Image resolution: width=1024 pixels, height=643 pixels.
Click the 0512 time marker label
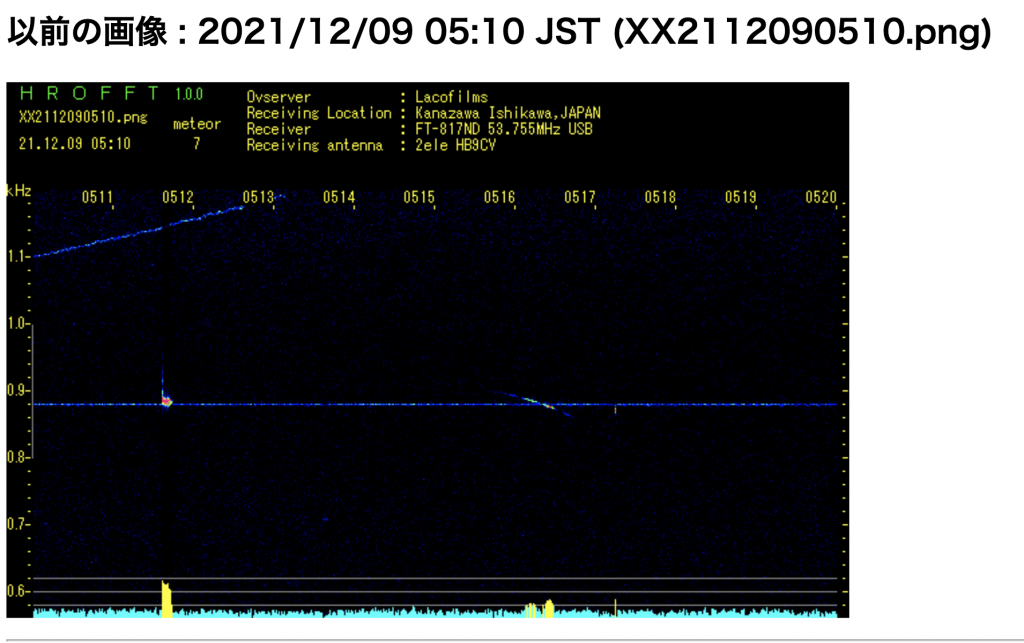point(177,197)
